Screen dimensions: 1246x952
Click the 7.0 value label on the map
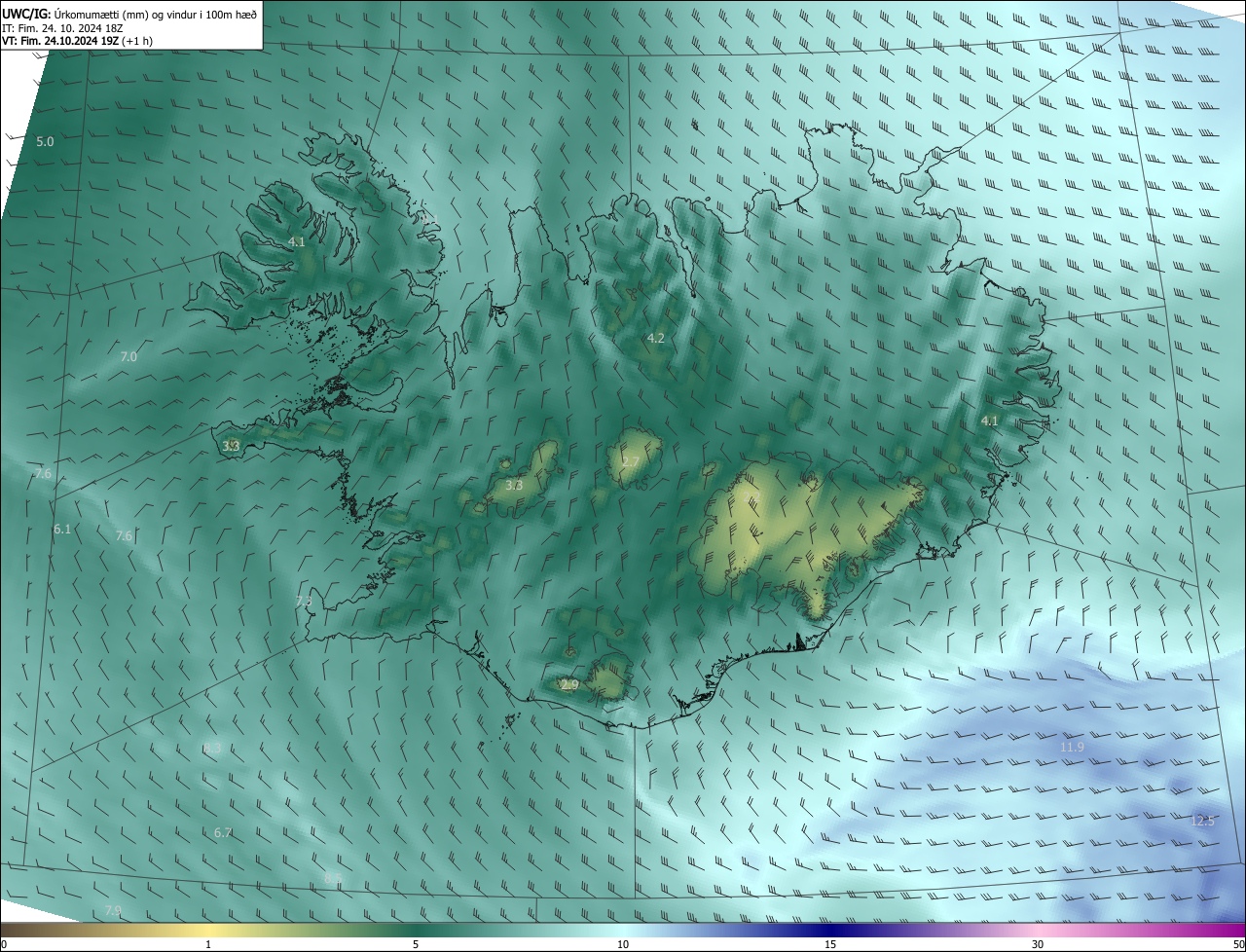(128, 357)
